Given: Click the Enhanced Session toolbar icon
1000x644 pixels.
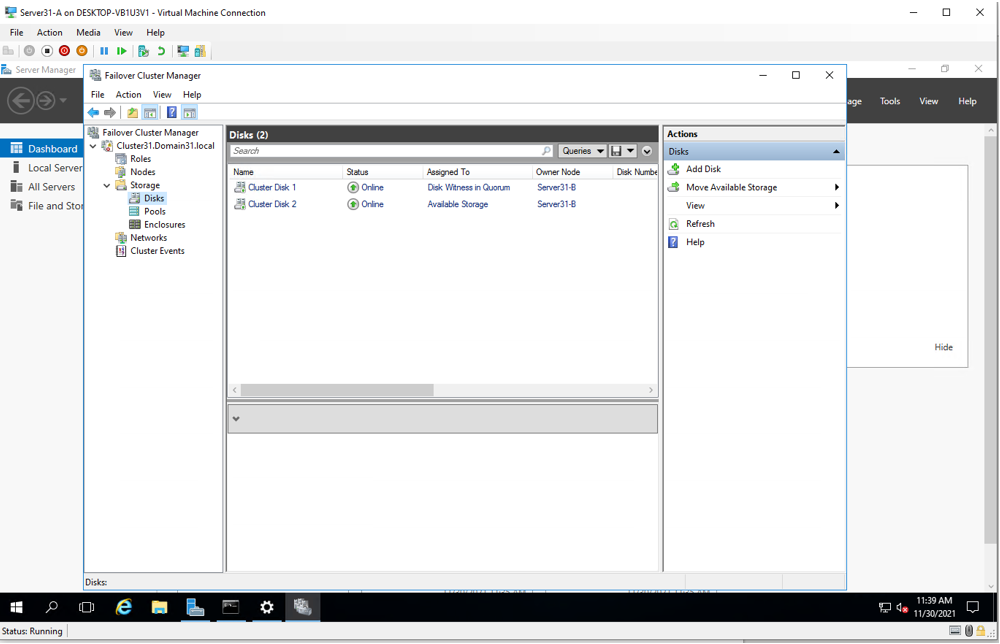Looking at the screenshot, I should (x=183, y=51).
